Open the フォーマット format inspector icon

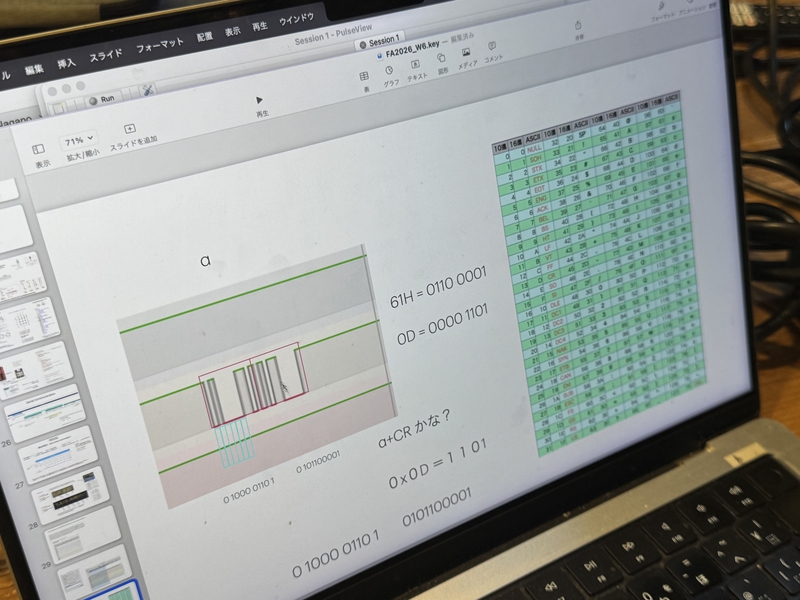pos(662,7)
